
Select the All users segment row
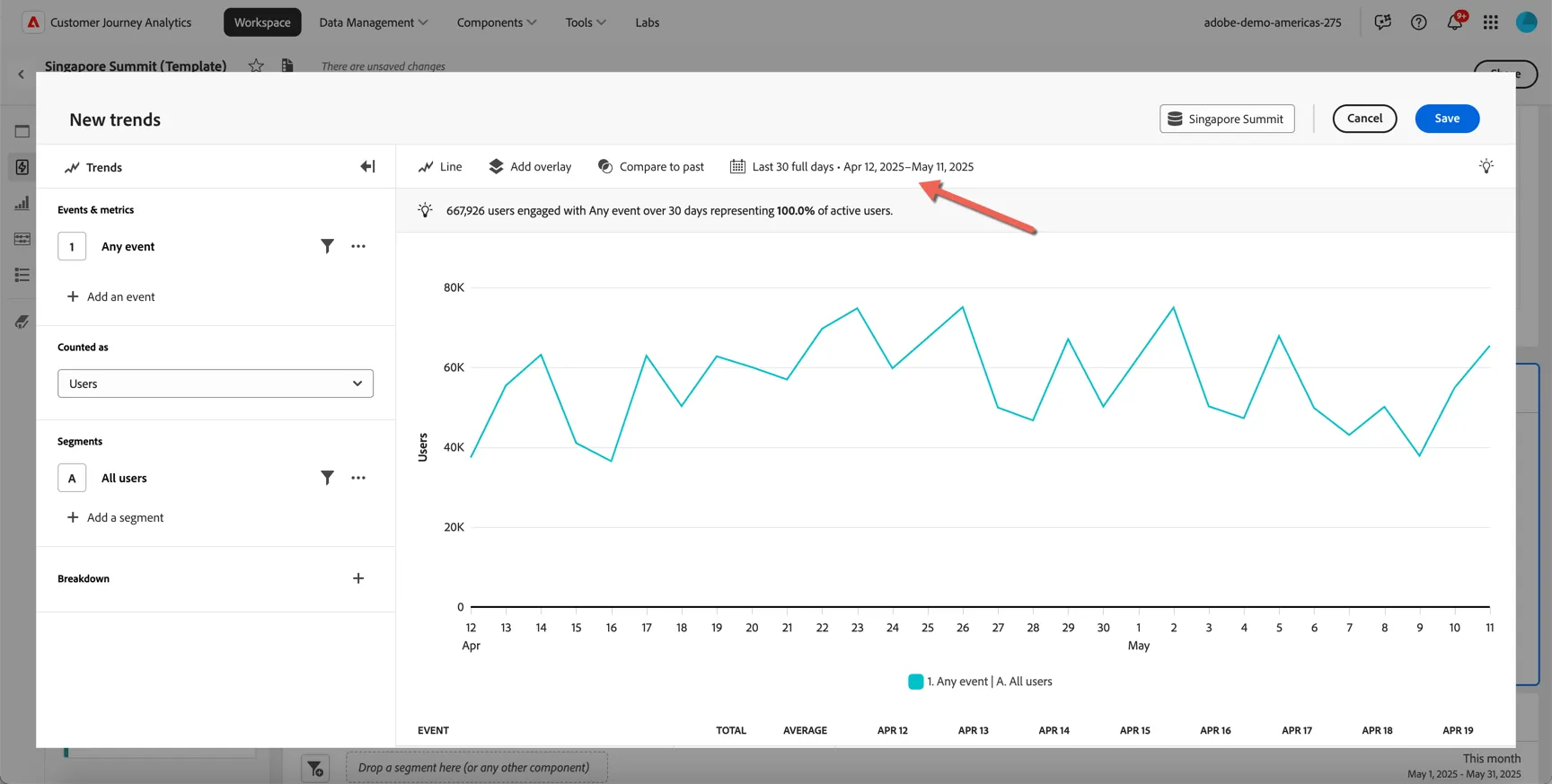tap(216, 478)
